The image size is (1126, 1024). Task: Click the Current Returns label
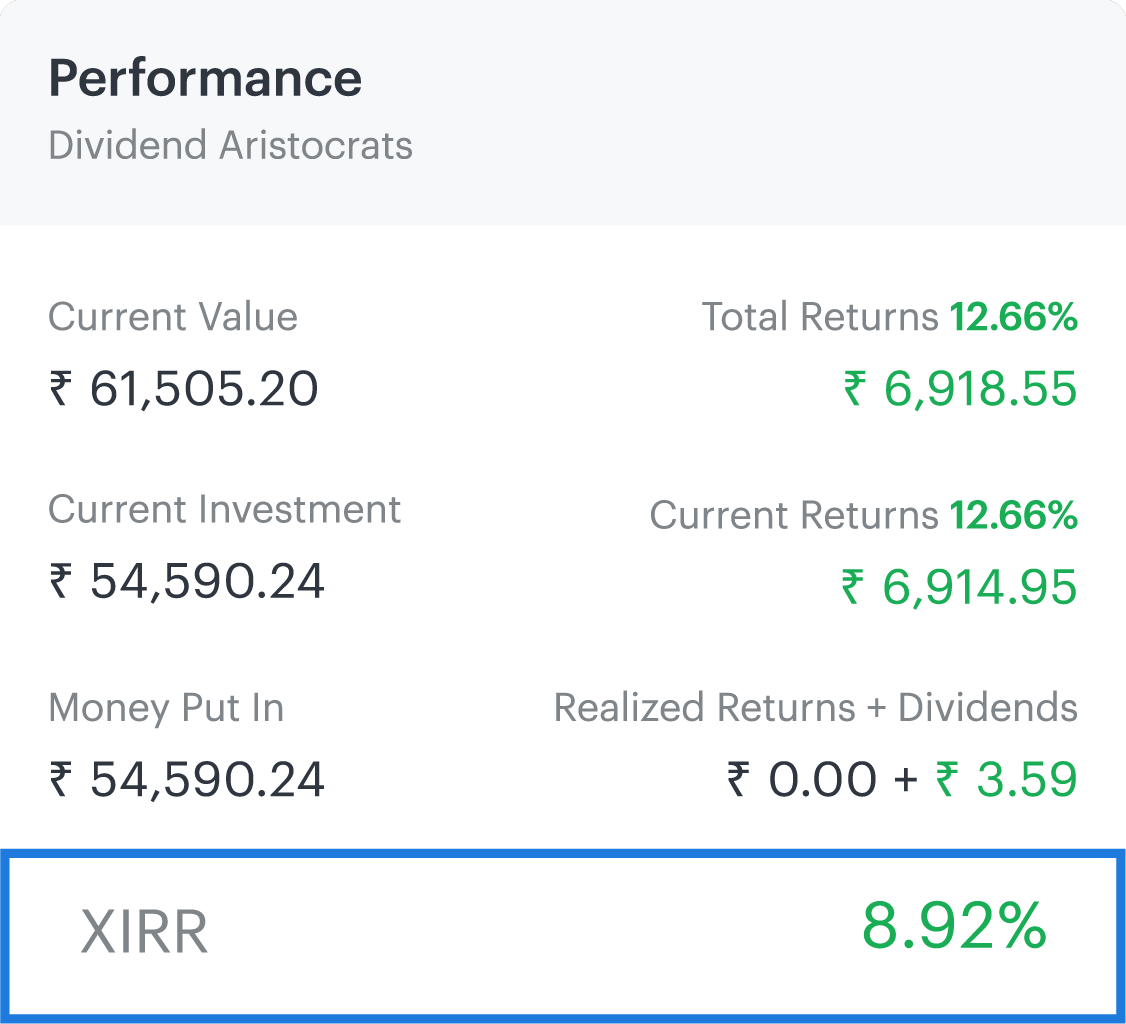tap(793, 516)
